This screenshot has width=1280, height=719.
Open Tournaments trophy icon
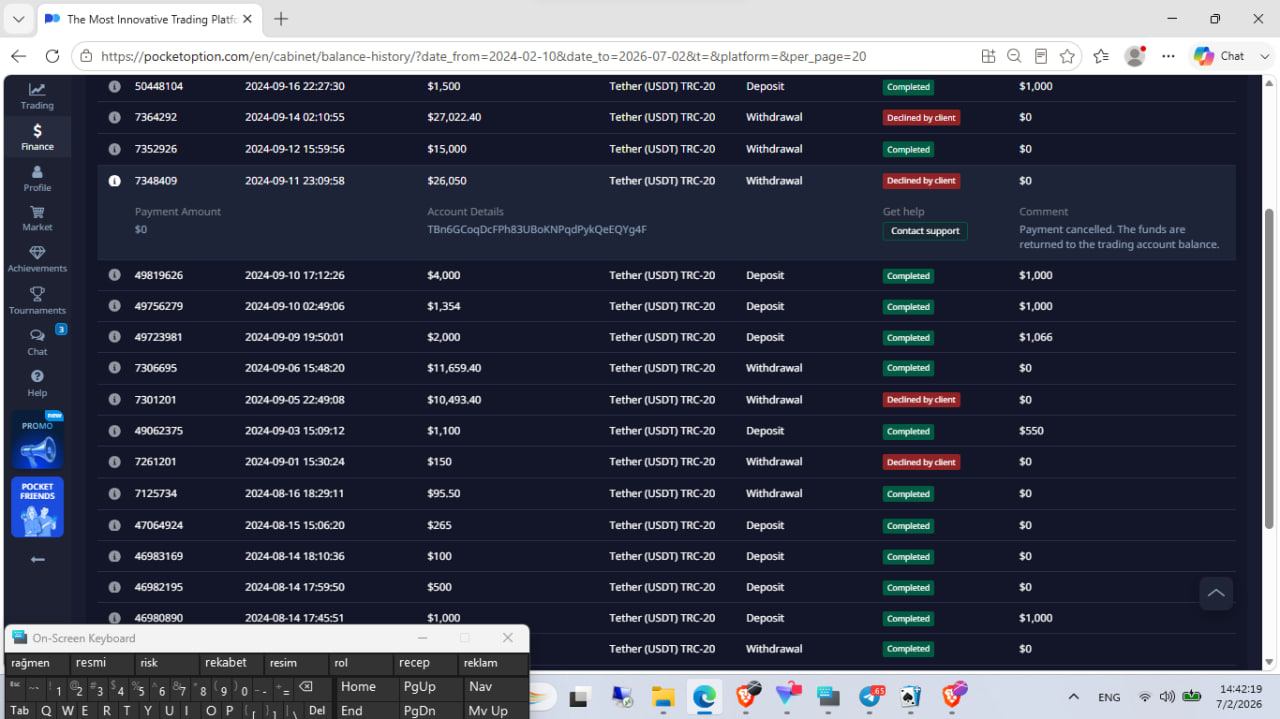[x=37, y=300]
